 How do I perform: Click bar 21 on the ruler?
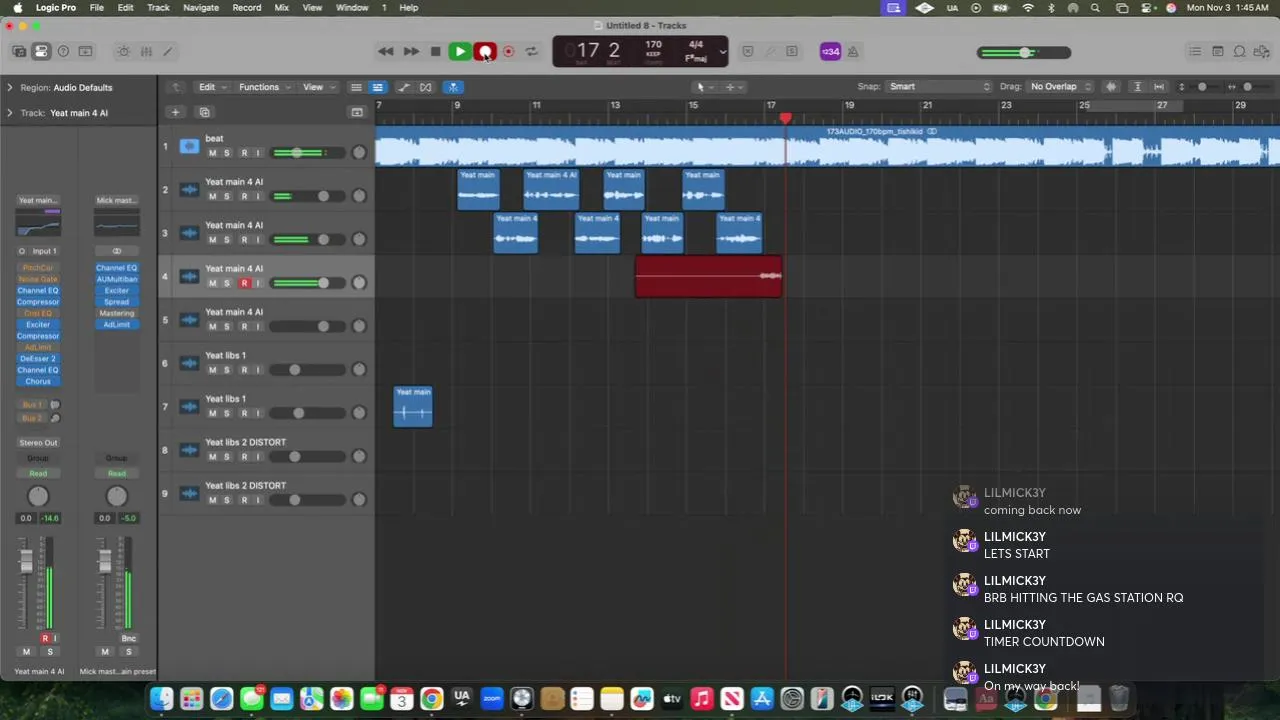click(927, 106)
